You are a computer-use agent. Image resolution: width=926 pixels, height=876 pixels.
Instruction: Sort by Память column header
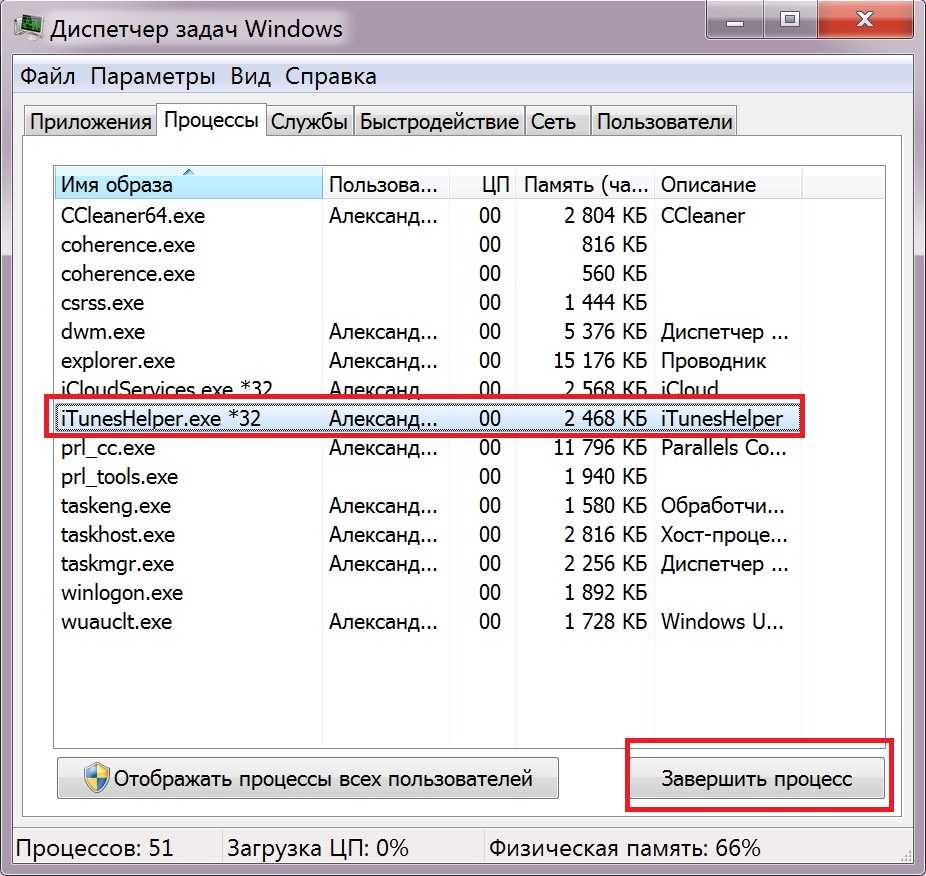[586, 184]
